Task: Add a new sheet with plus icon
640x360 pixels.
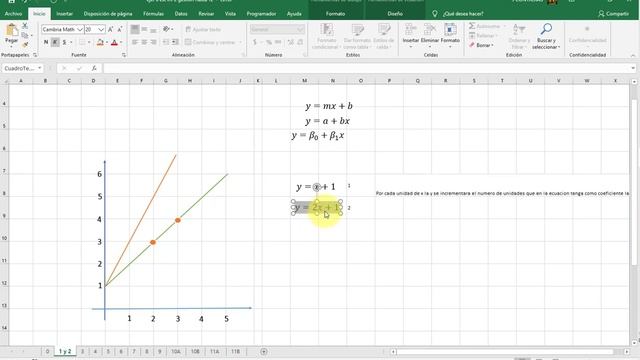Action: pyautogui.click(x=264, y=351)
